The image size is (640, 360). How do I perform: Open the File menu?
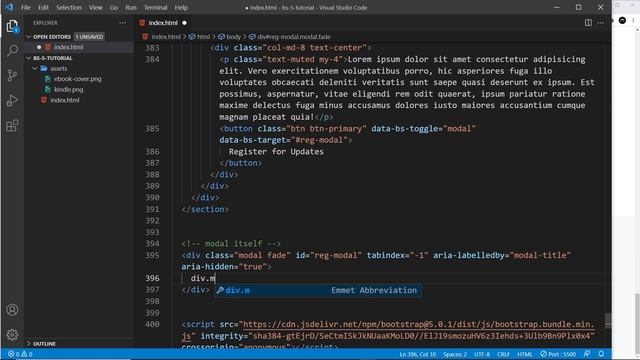pyautogui.click(x=26, y=7)
